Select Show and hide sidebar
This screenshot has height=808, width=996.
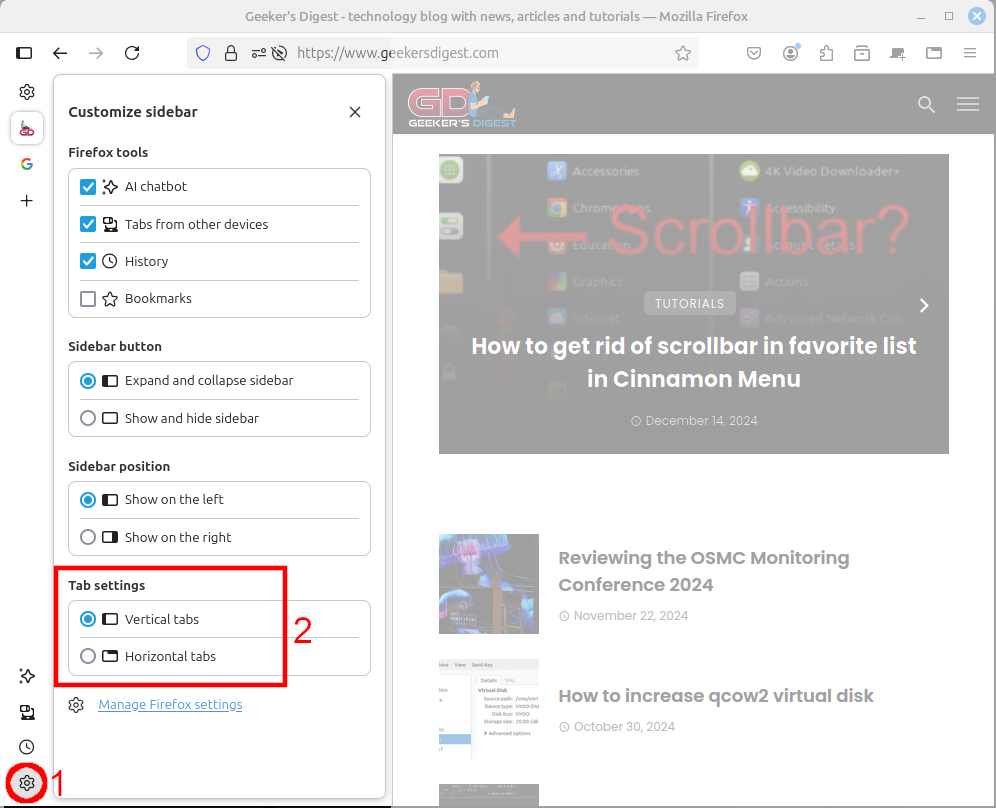click(x=88, y=418)
